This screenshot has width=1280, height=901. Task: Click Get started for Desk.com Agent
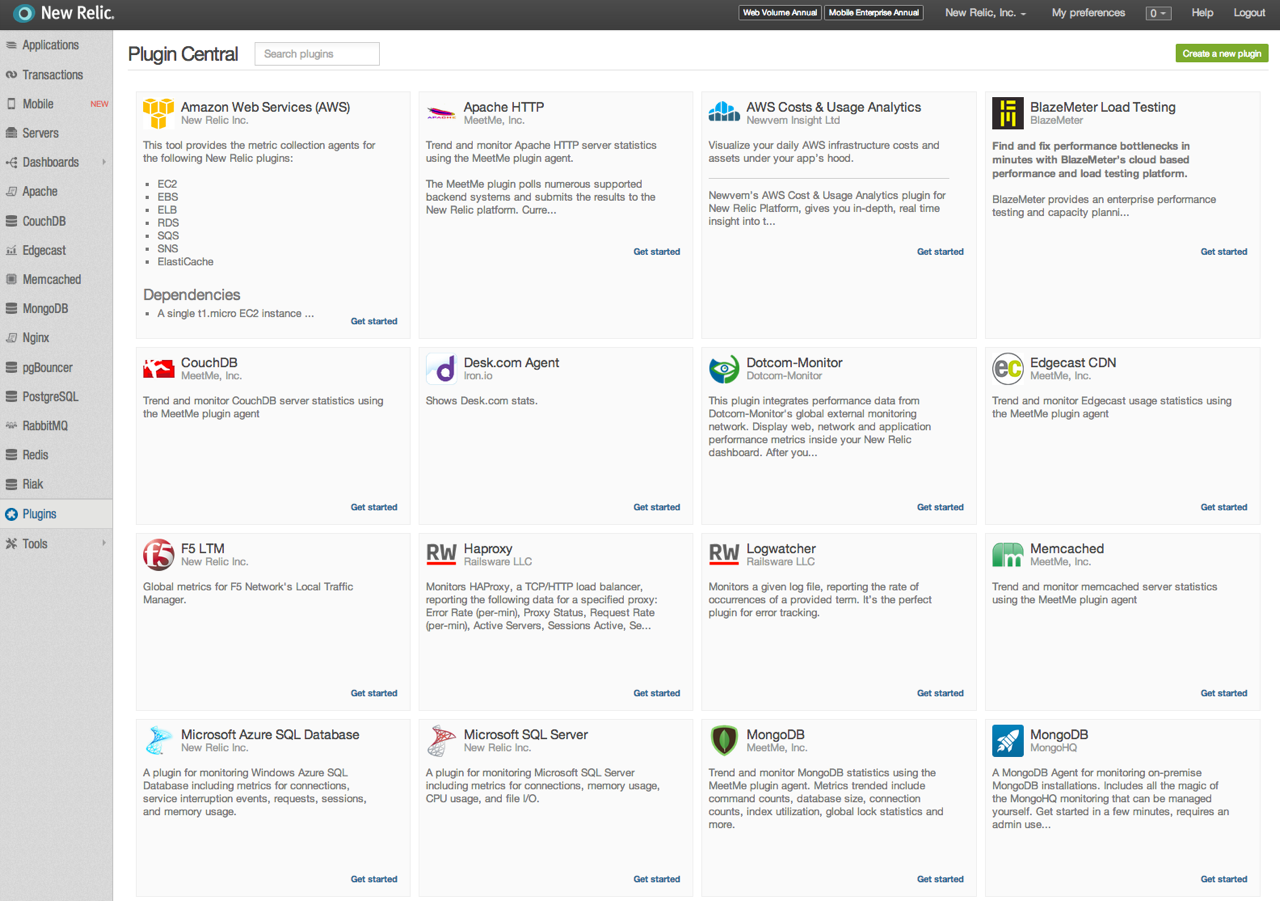656,507
